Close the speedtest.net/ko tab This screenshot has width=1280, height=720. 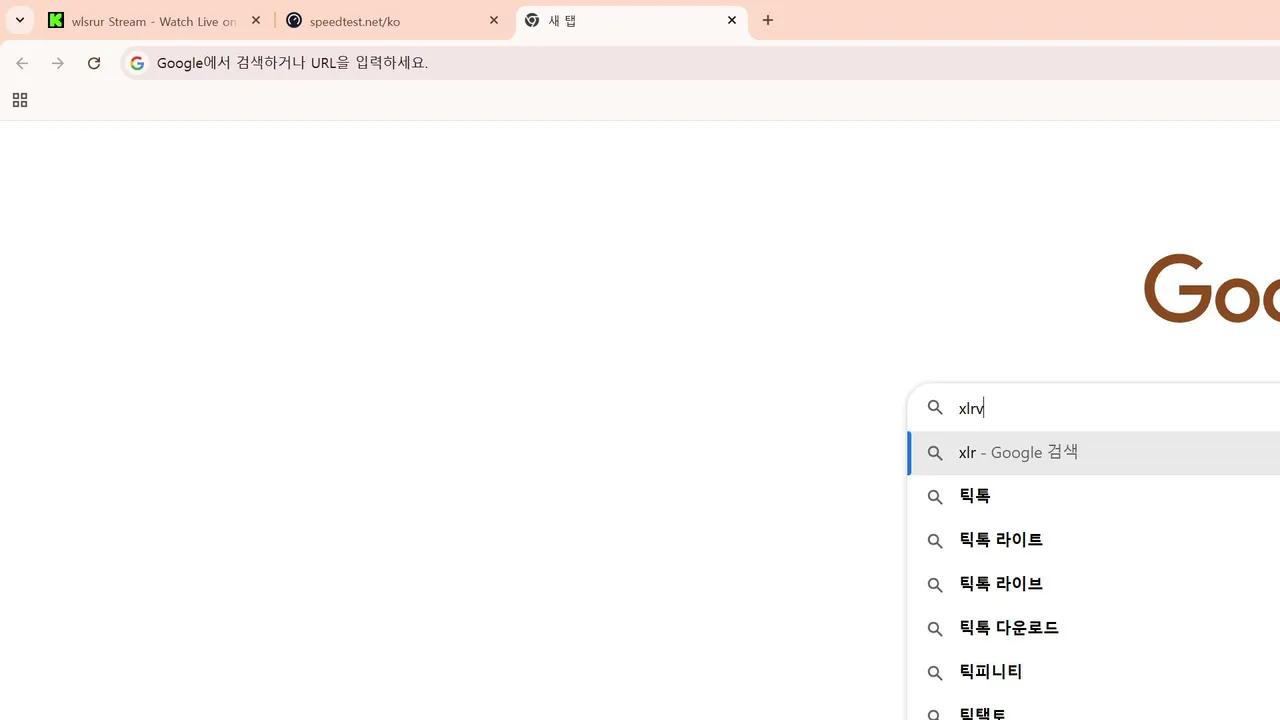pos(494,21)
